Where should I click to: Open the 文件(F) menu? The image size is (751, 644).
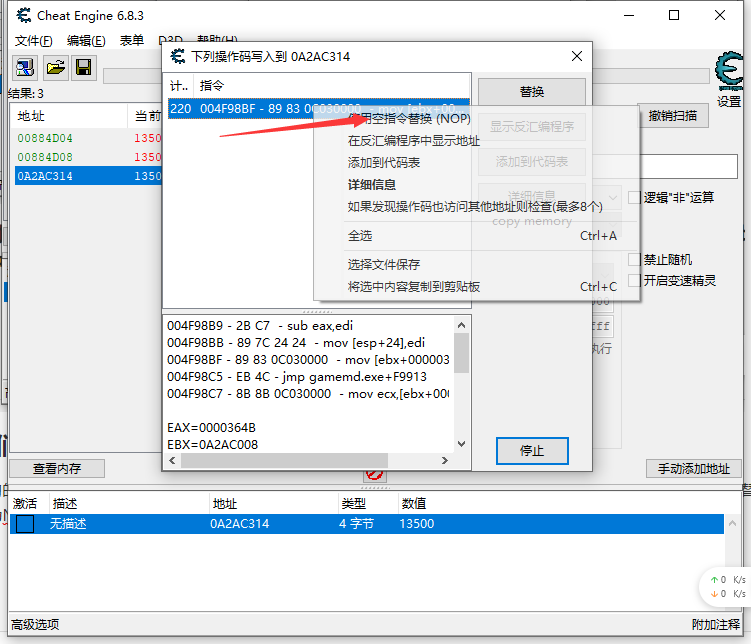[34, 41]
